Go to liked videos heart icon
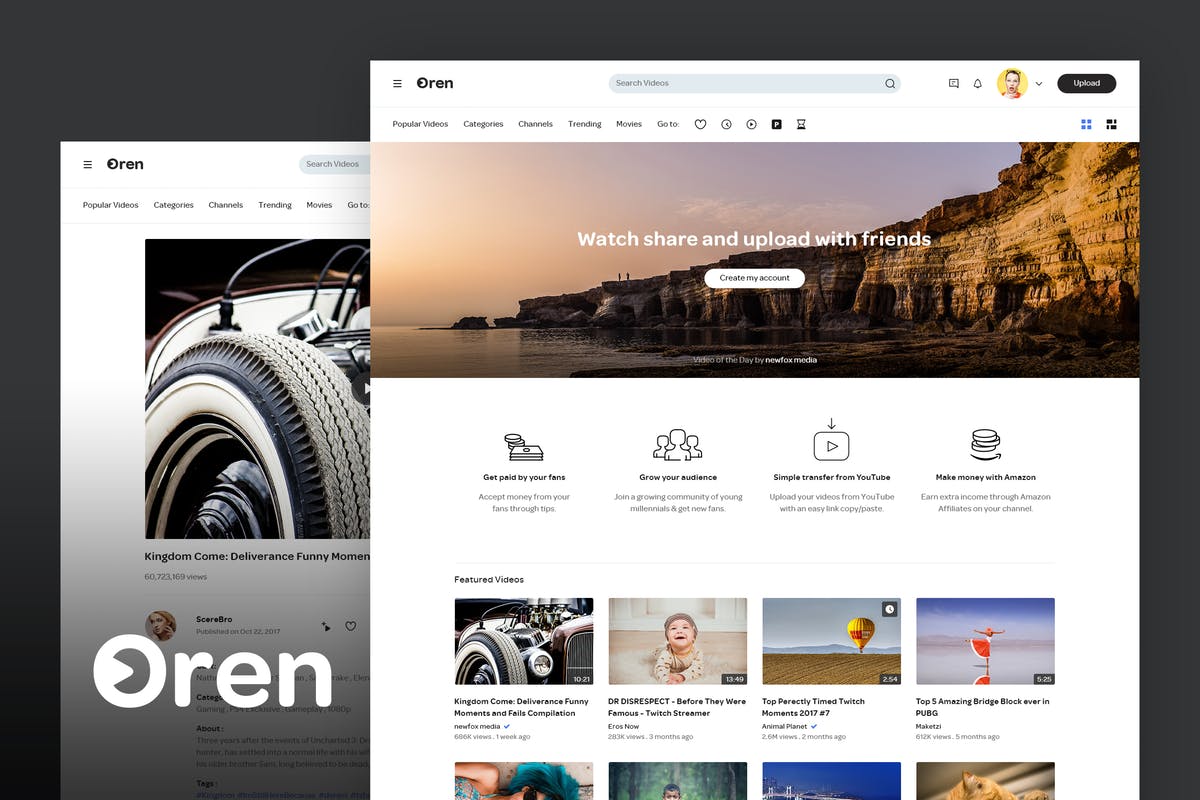Screen dimensions: 1200x800 [700, 125]
